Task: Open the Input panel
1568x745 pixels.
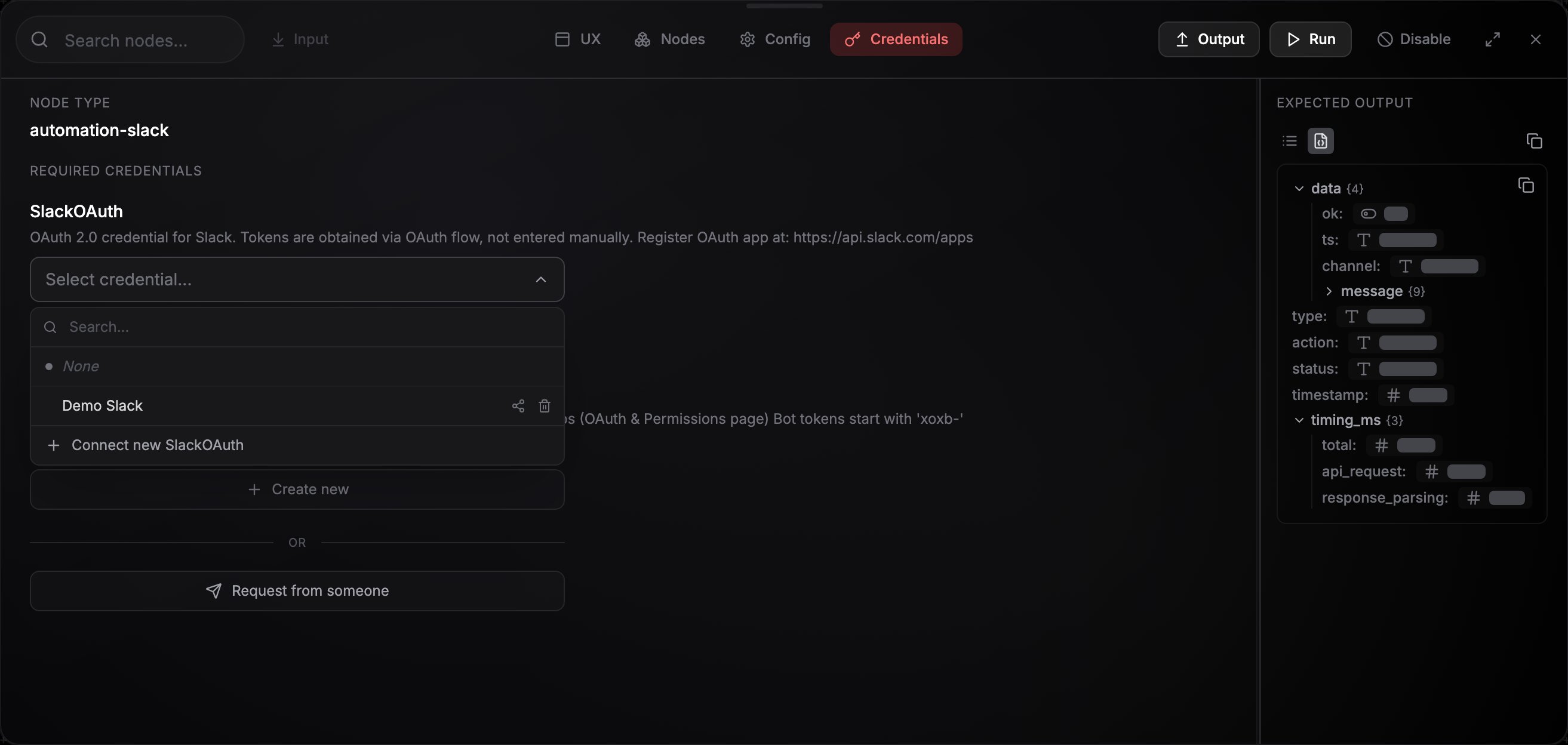Action: coord(300,39)
